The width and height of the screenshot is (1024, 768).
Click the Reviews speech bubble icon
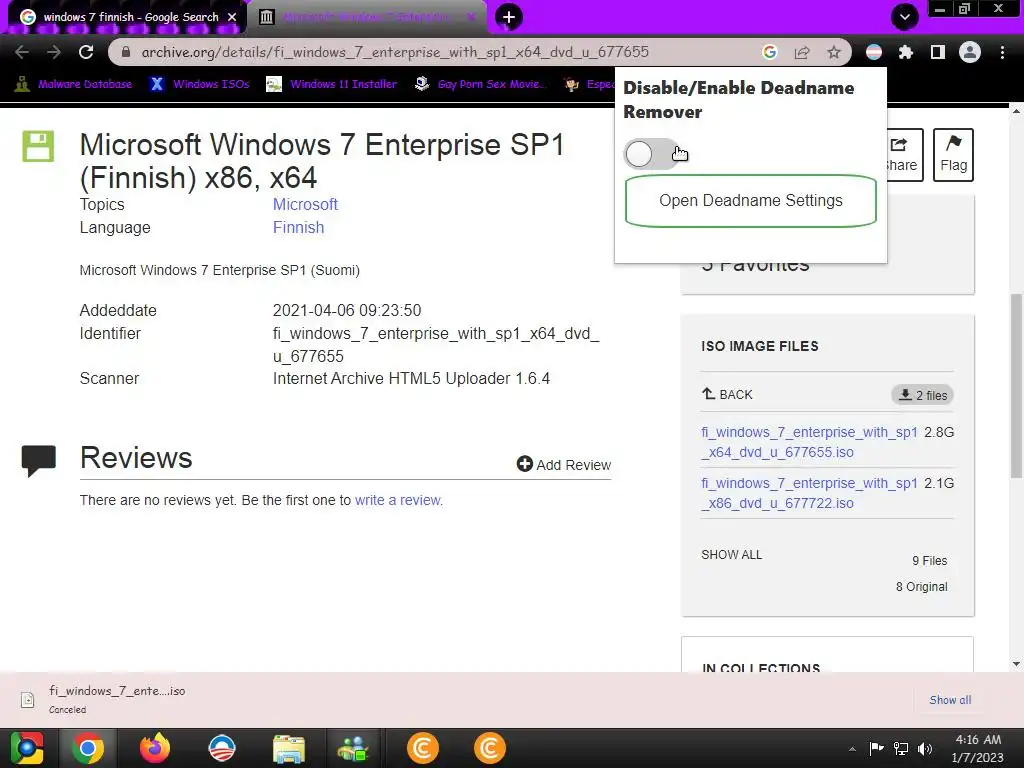click(x=39, y=460)
